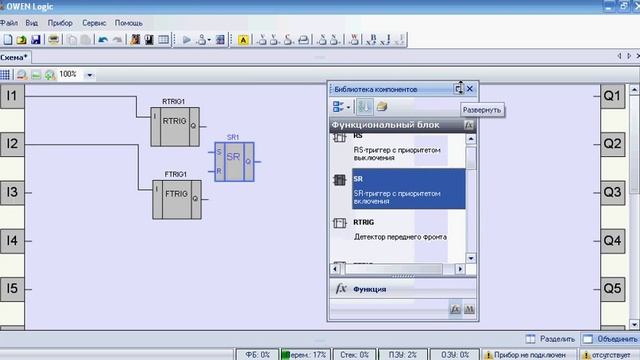Click the canvas vertical scrollbar up arrow
640x360 pixels.
[x=634, y=89]
